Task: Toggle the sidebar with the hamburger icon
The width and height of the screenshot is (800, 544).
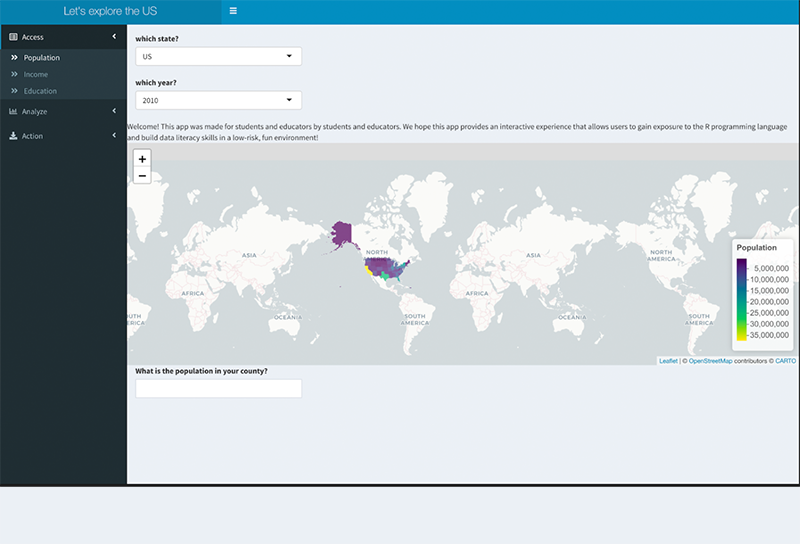Action: [233, 11]
